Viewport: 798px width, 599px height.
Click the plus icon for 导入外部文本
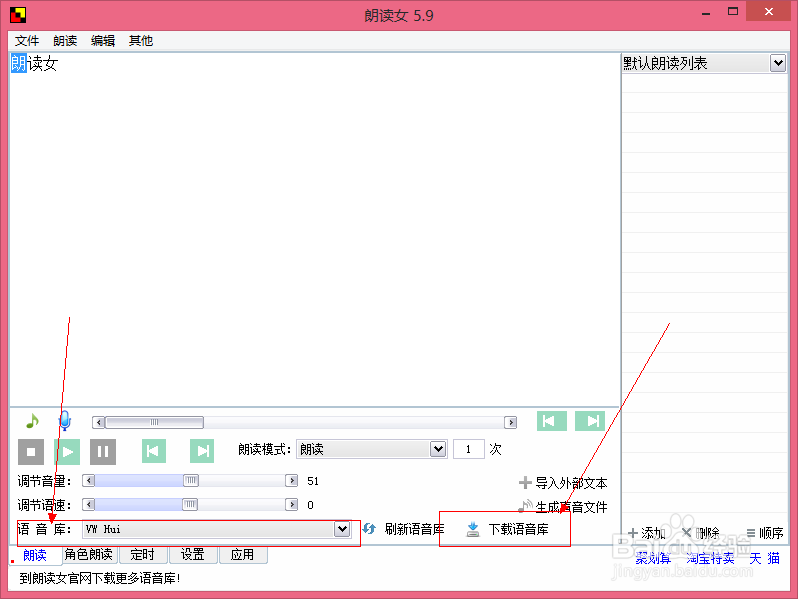click(x=525, y=482)
